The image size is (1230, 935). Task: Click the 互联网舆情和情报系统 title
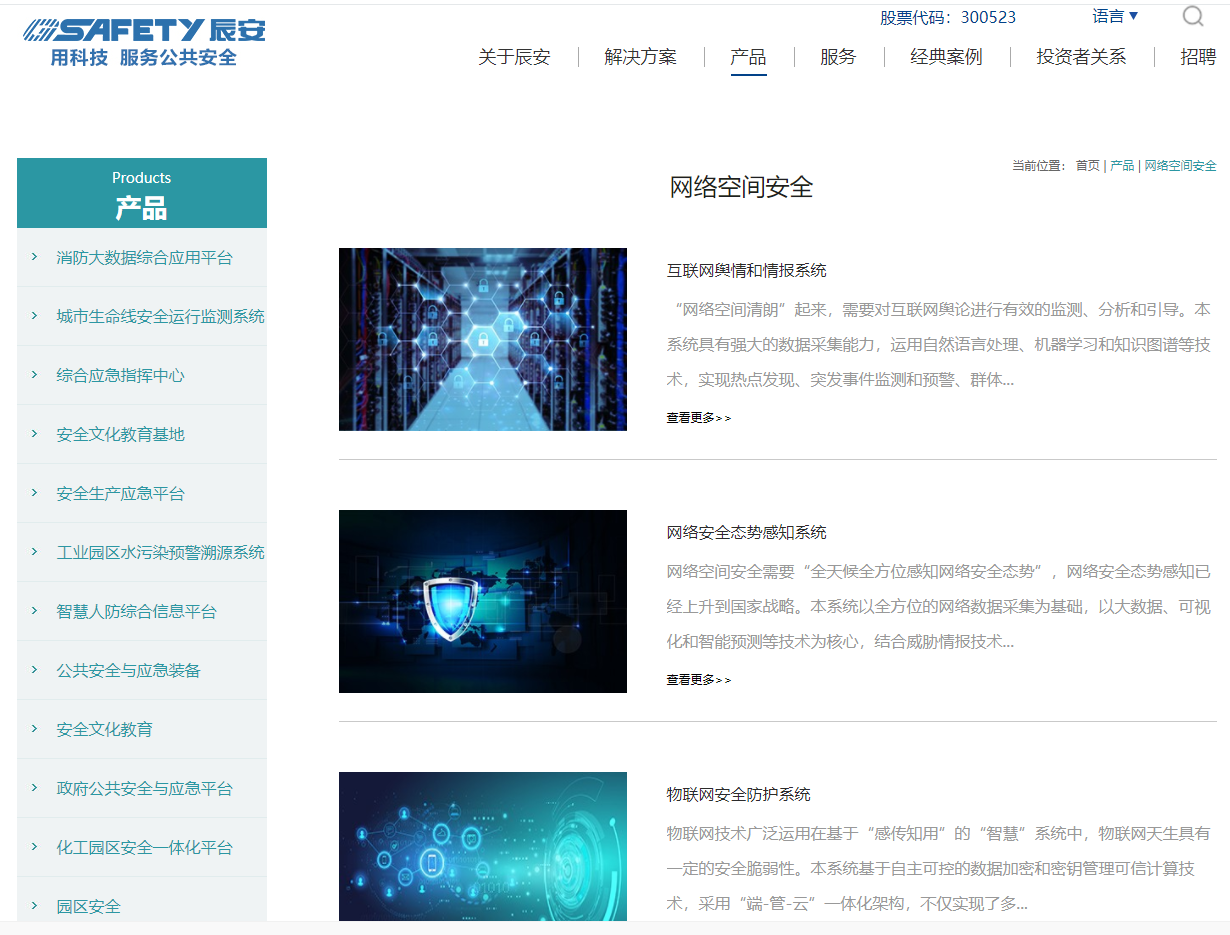pyautogui.click(x=746, y=271)
